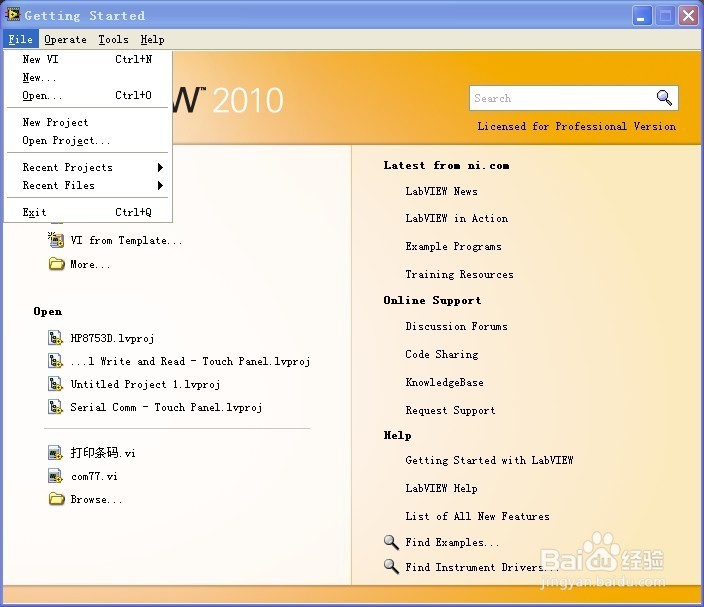Choose New VI from the File menu
Screen dimensions: 704x607
pos(88,59)
